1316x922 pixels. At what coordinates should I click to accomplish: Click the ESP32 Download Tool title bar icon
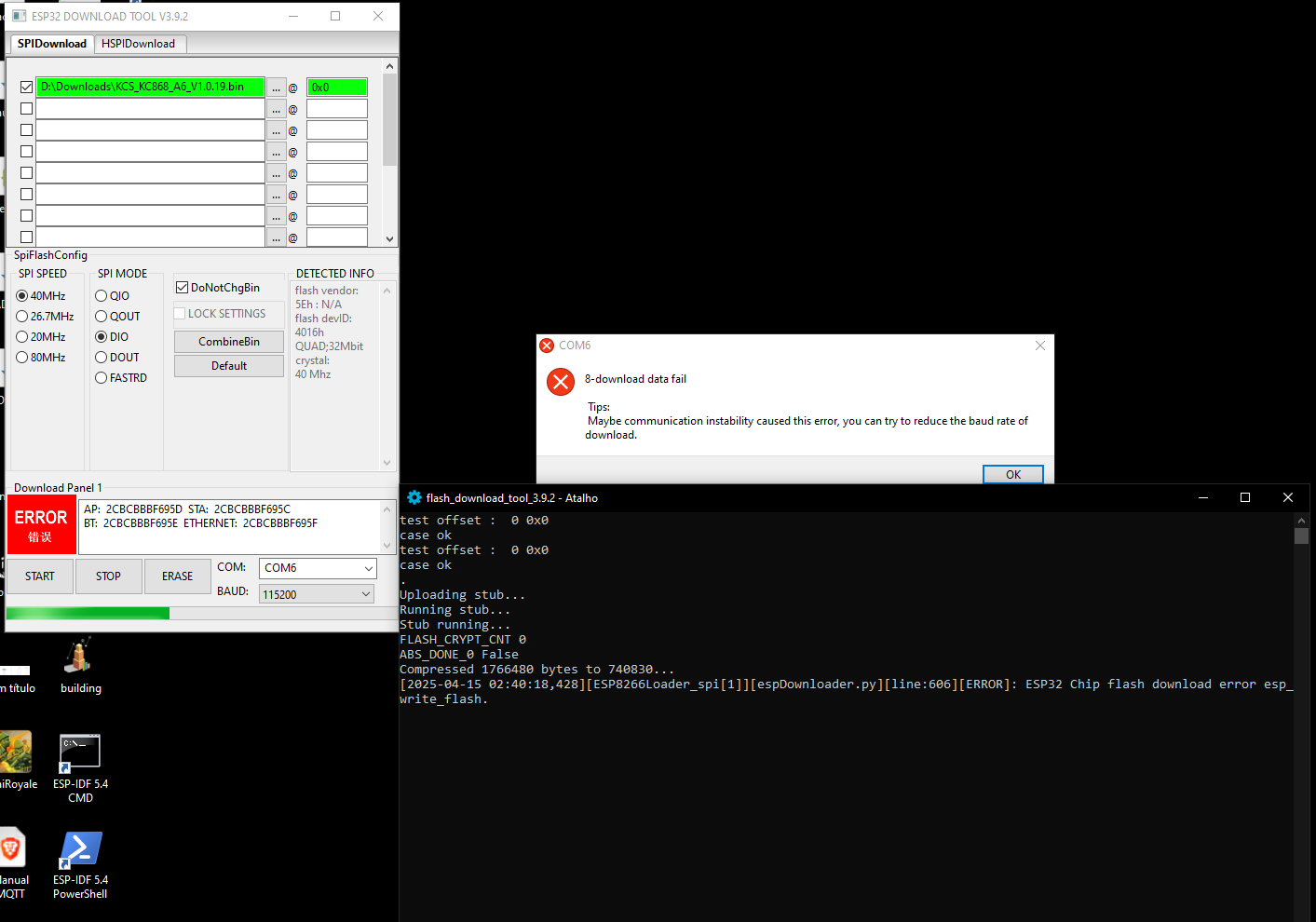coord(19,16)
